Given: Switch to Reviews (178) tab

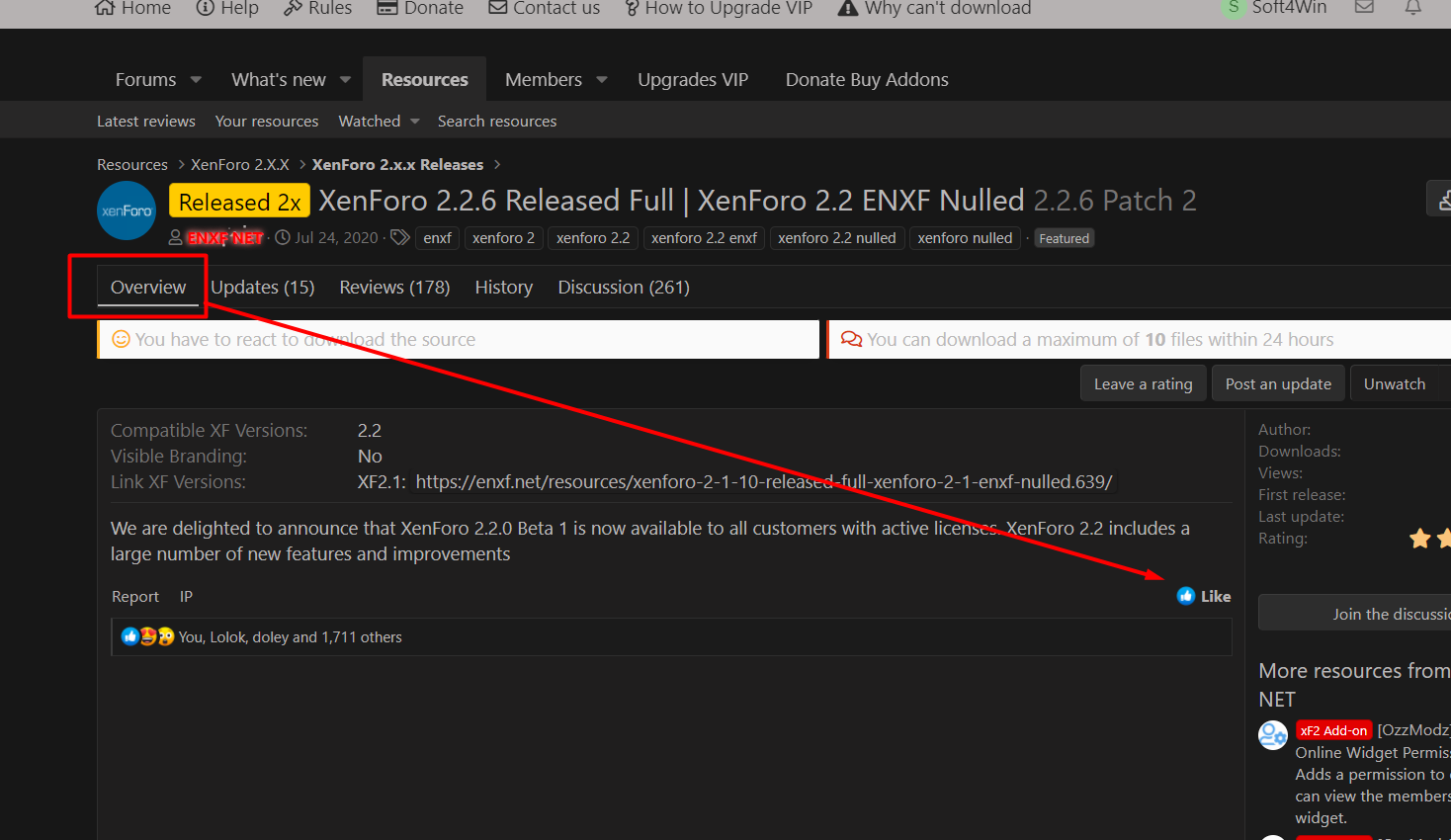Looking at the screenshot, I should pos(394,287).
